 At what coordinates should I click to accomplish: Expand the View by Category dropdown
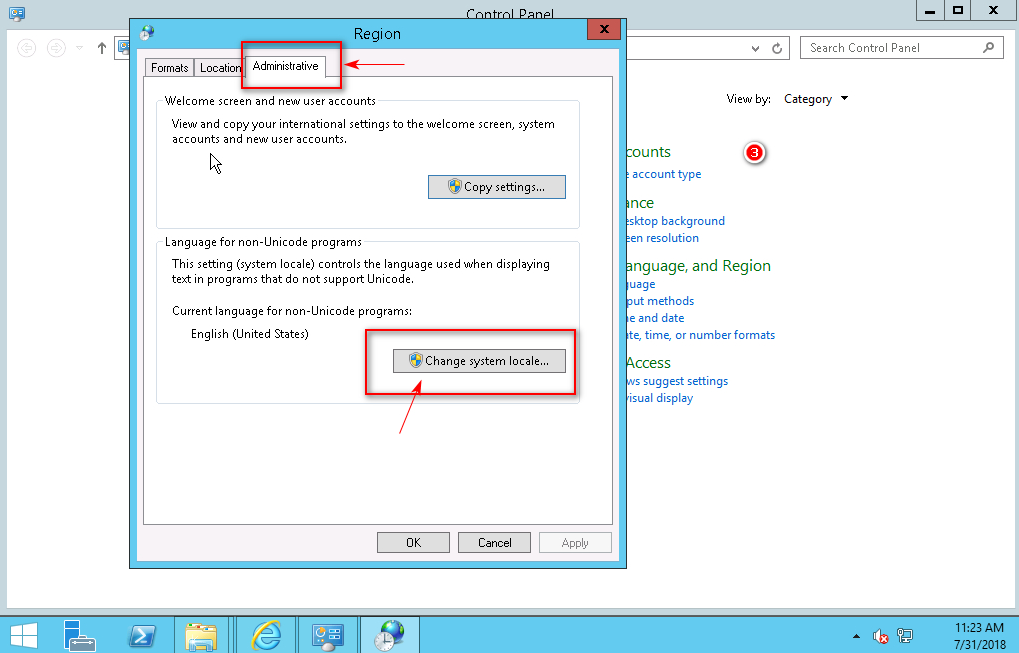[816, 99]
